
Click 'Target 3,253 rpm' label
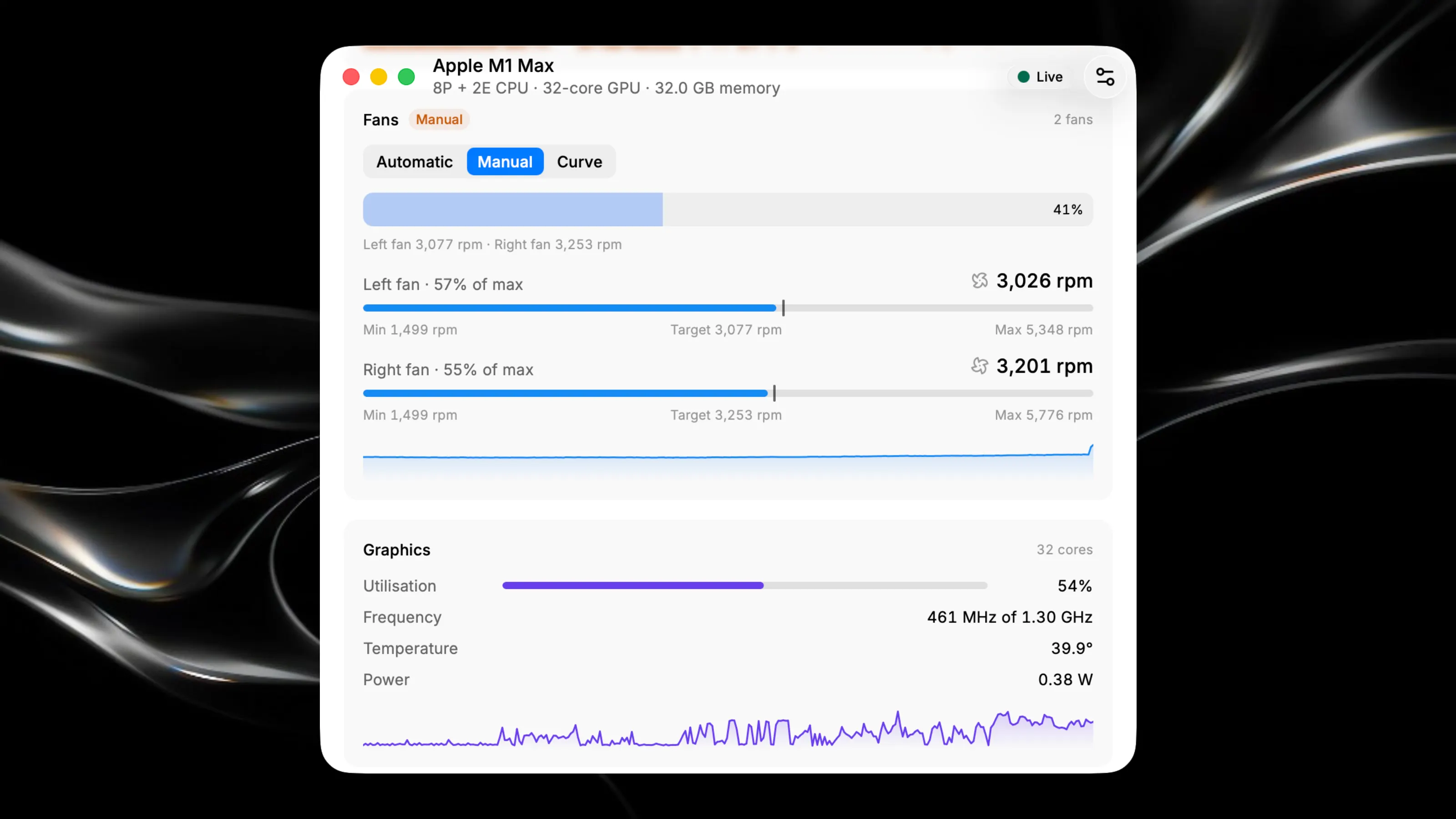coord(726,415)
